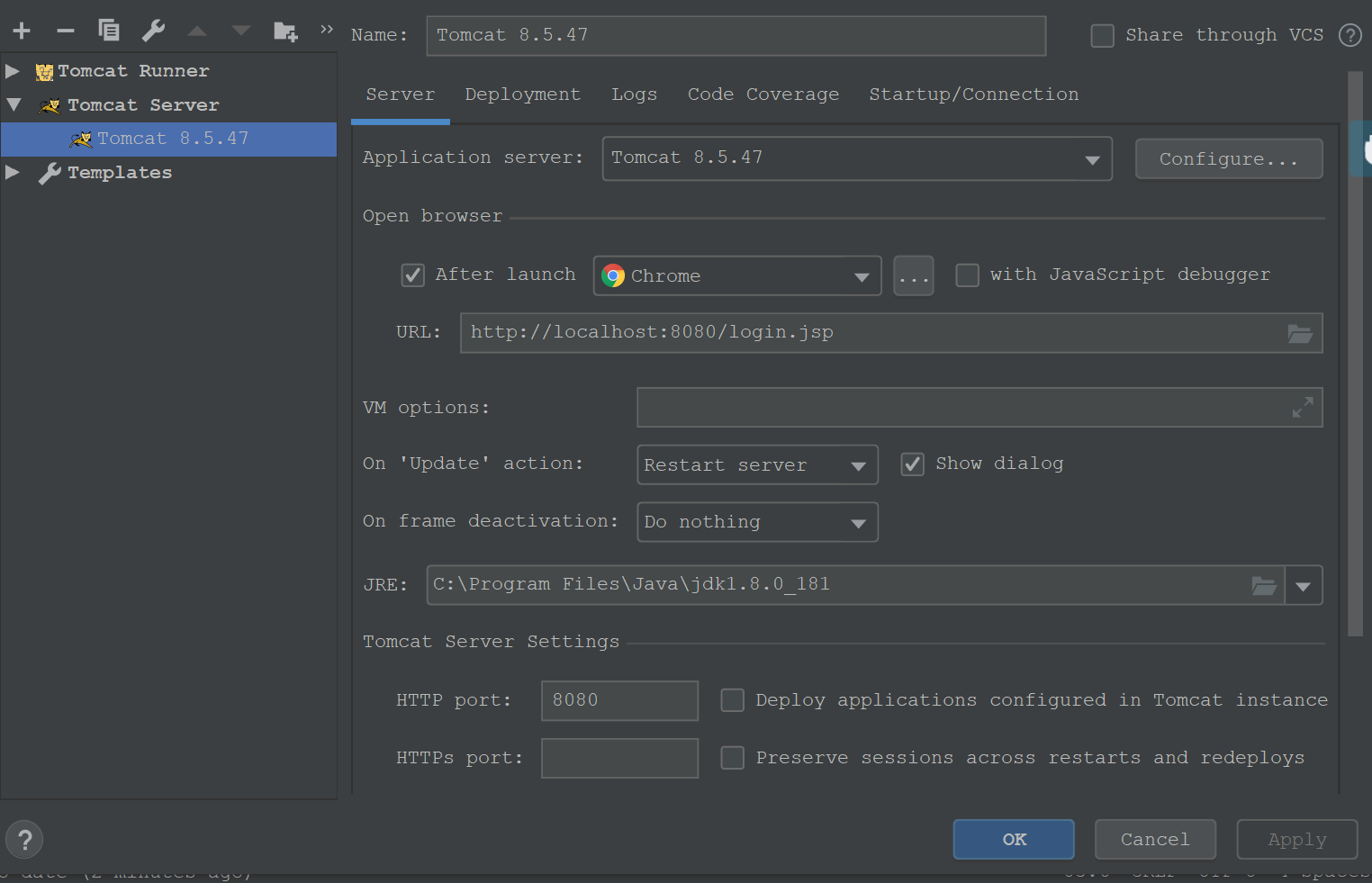Add a new run configuration with plus icon
The height and width of the screenshot is (883, 1372).
click(22, 31)
